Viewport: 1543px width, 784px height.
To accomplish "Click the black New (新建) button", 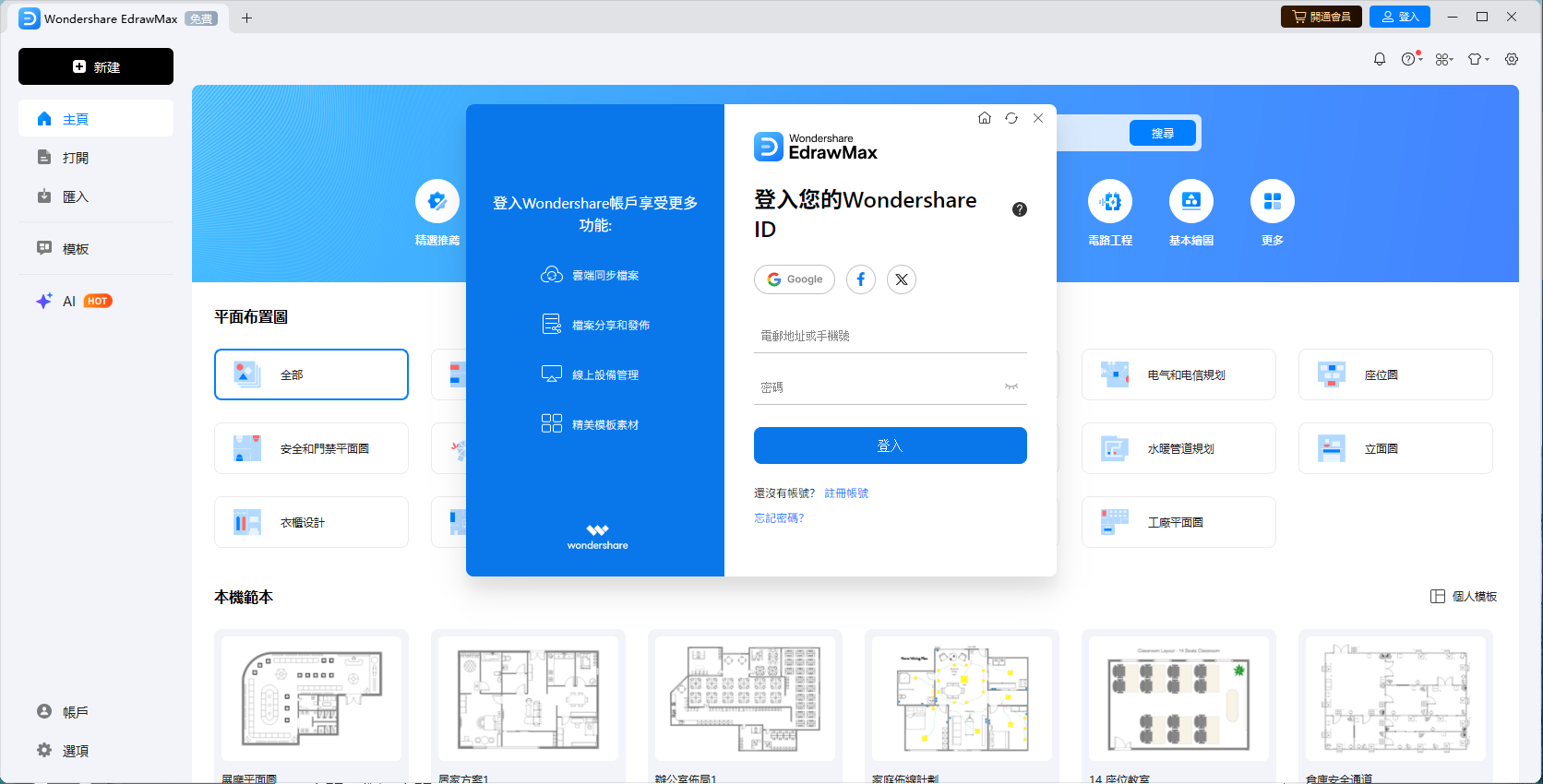I will click(96, 66).
